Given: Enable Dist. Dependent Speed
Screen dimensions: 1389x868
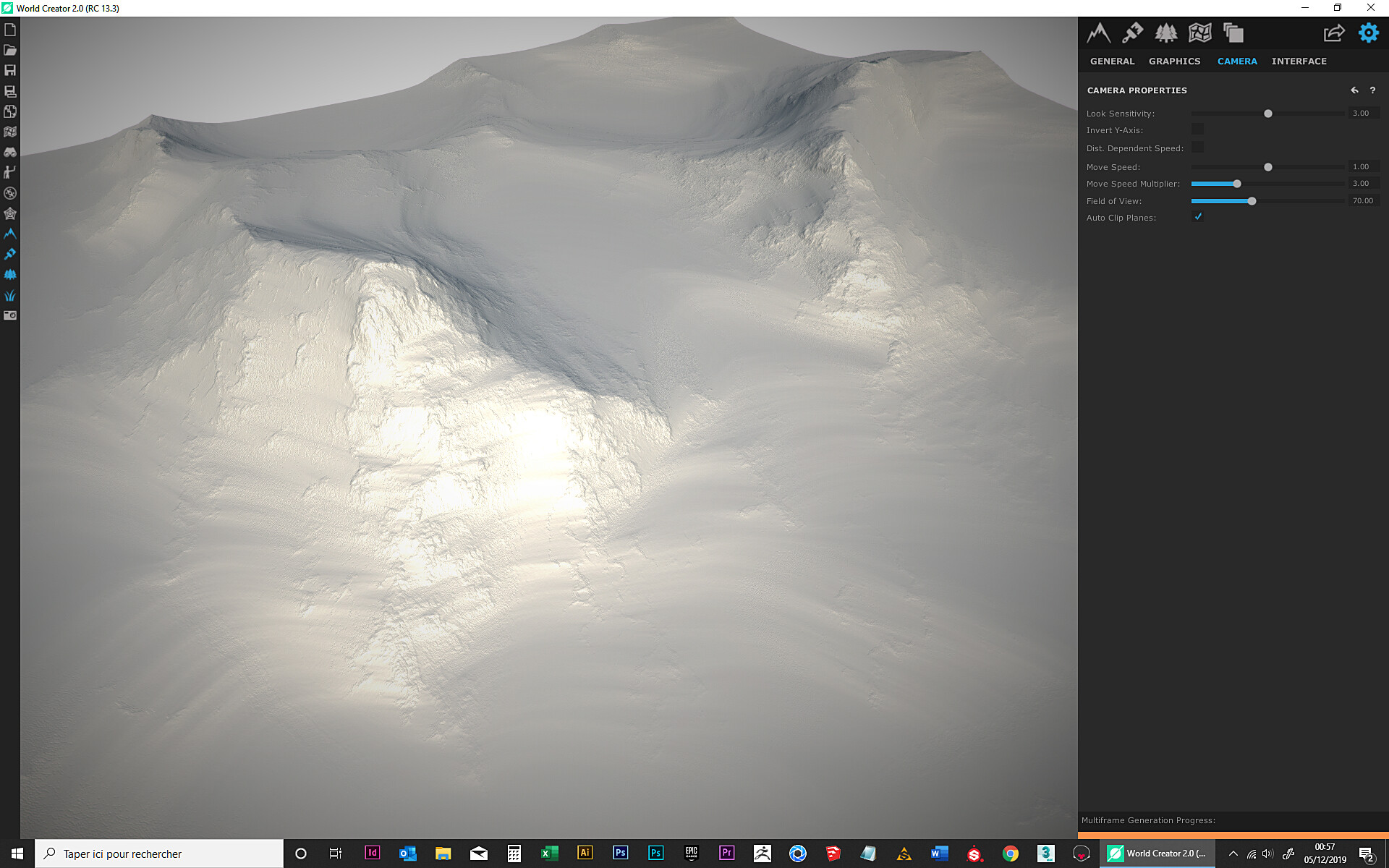Looking at the screenshot, I should tap(1198, 147).
